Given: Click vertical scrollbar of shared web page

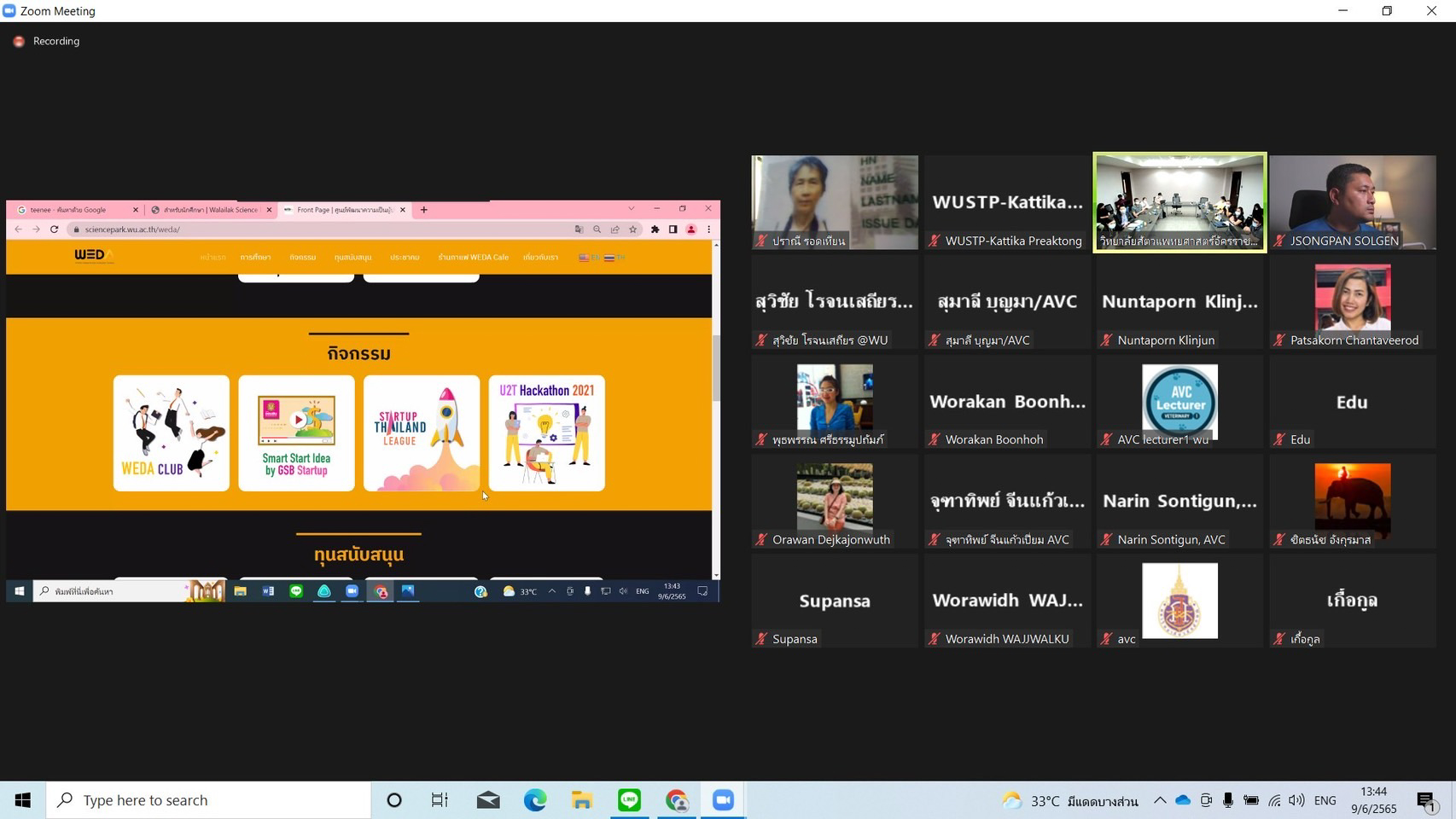Looking at the screenshot, I should click(x=716, y=367).
